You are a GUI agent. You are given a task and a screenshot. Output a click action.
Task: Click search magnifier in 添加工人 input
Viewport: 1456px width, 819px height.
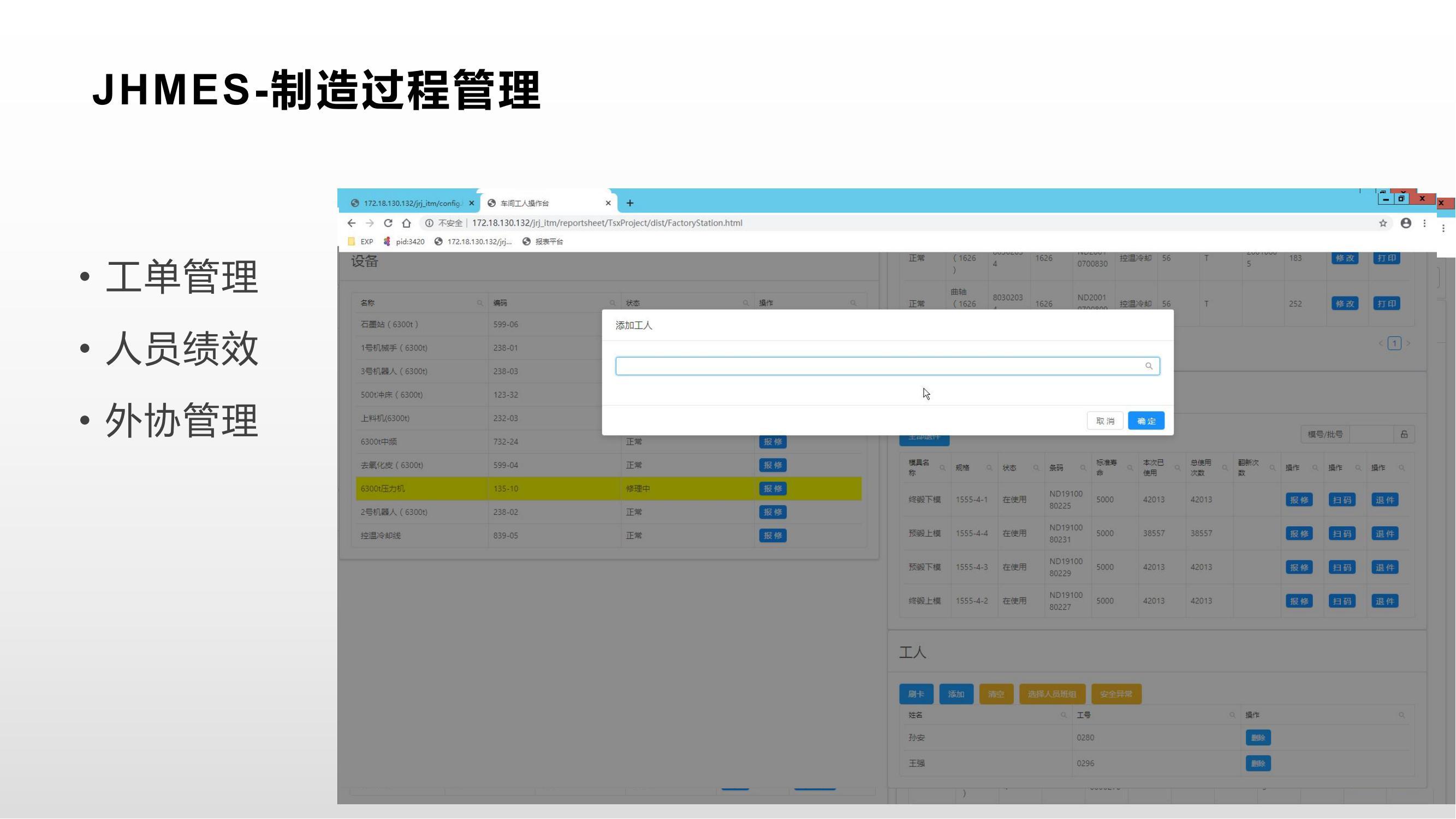1149,366
